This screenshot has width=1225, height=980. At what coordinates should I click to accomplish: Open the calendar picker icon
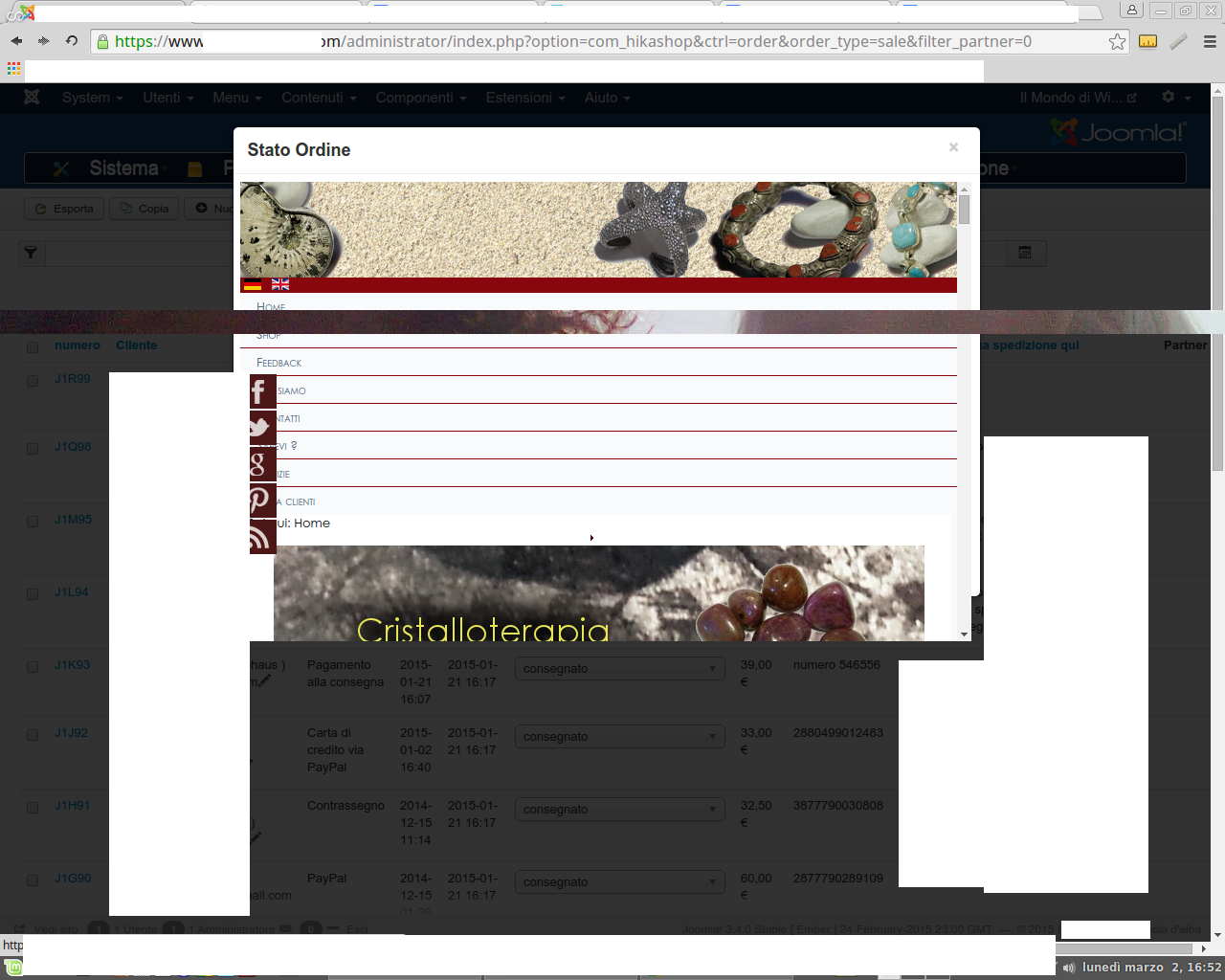(x=1025, y=253)
